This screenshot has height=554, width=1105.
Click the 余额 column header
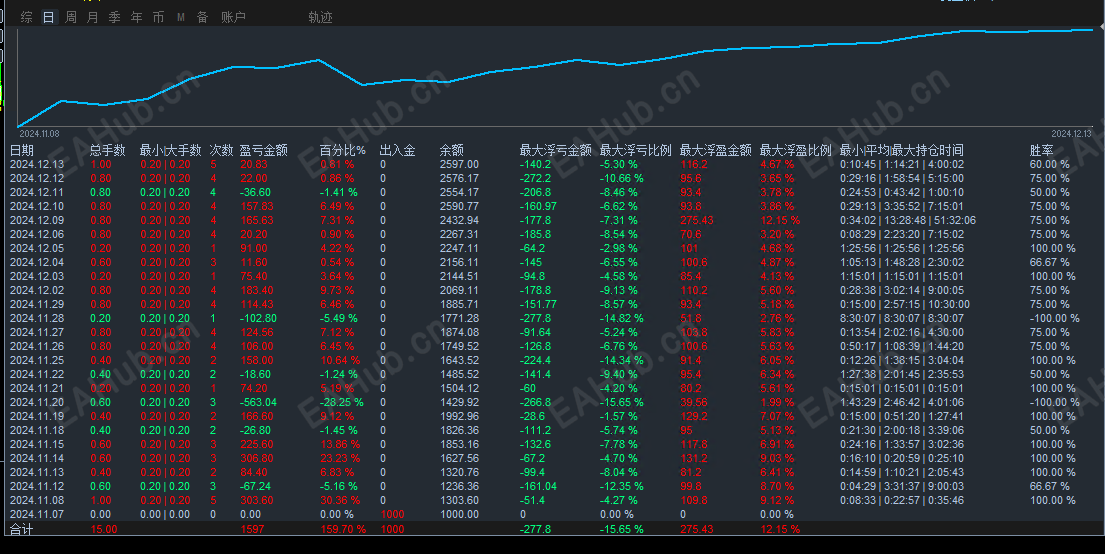coord(452,150)
